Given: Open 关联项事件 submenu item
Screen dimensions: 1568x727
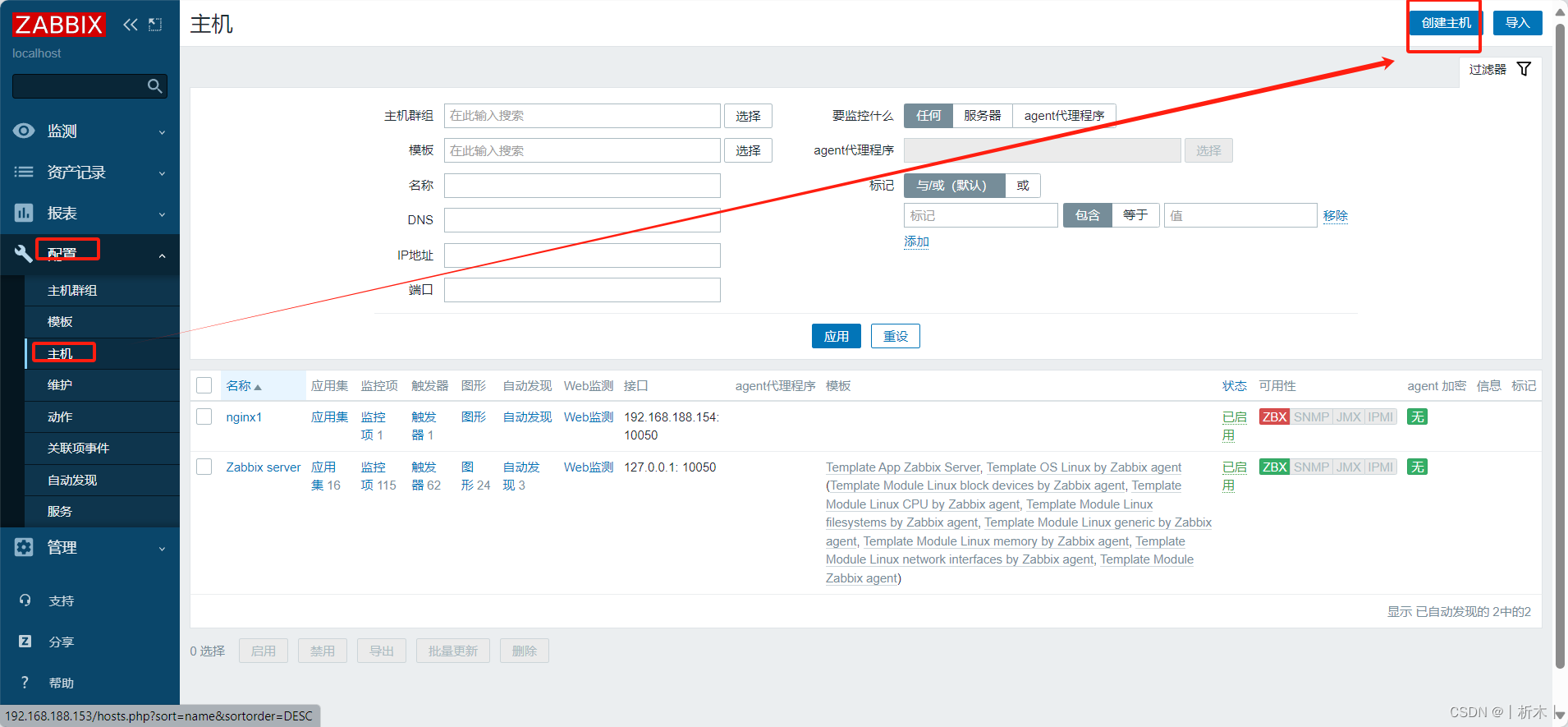Looking at the screenshot, I should coord(102,449).
